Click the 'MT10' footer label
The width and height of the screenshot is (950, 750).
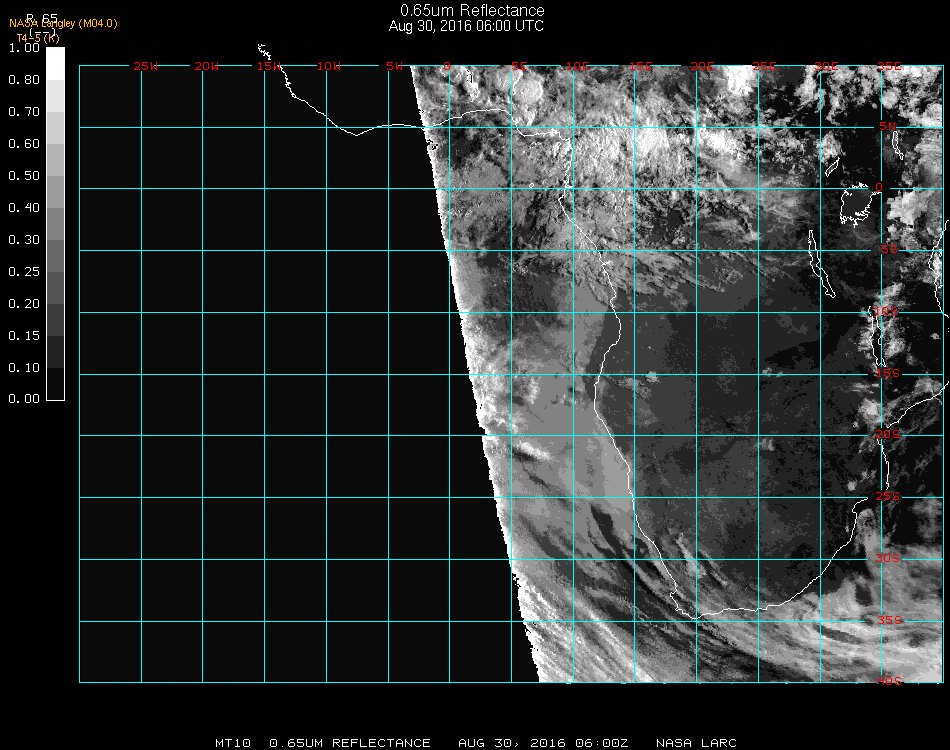point(232,743)
